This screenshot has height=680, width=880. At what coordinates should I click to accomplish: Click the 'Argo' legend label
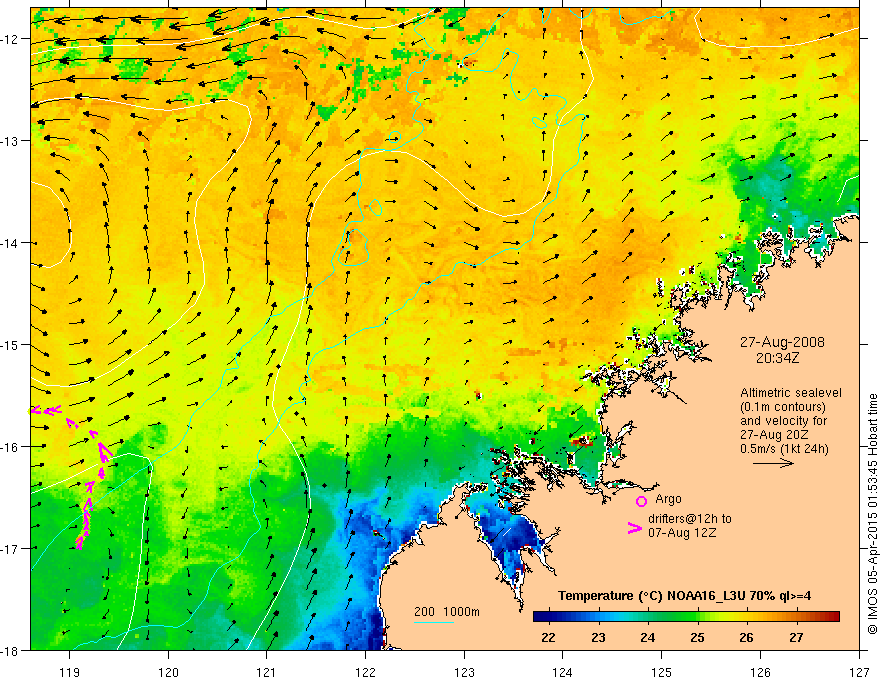[x=668, y=499]
